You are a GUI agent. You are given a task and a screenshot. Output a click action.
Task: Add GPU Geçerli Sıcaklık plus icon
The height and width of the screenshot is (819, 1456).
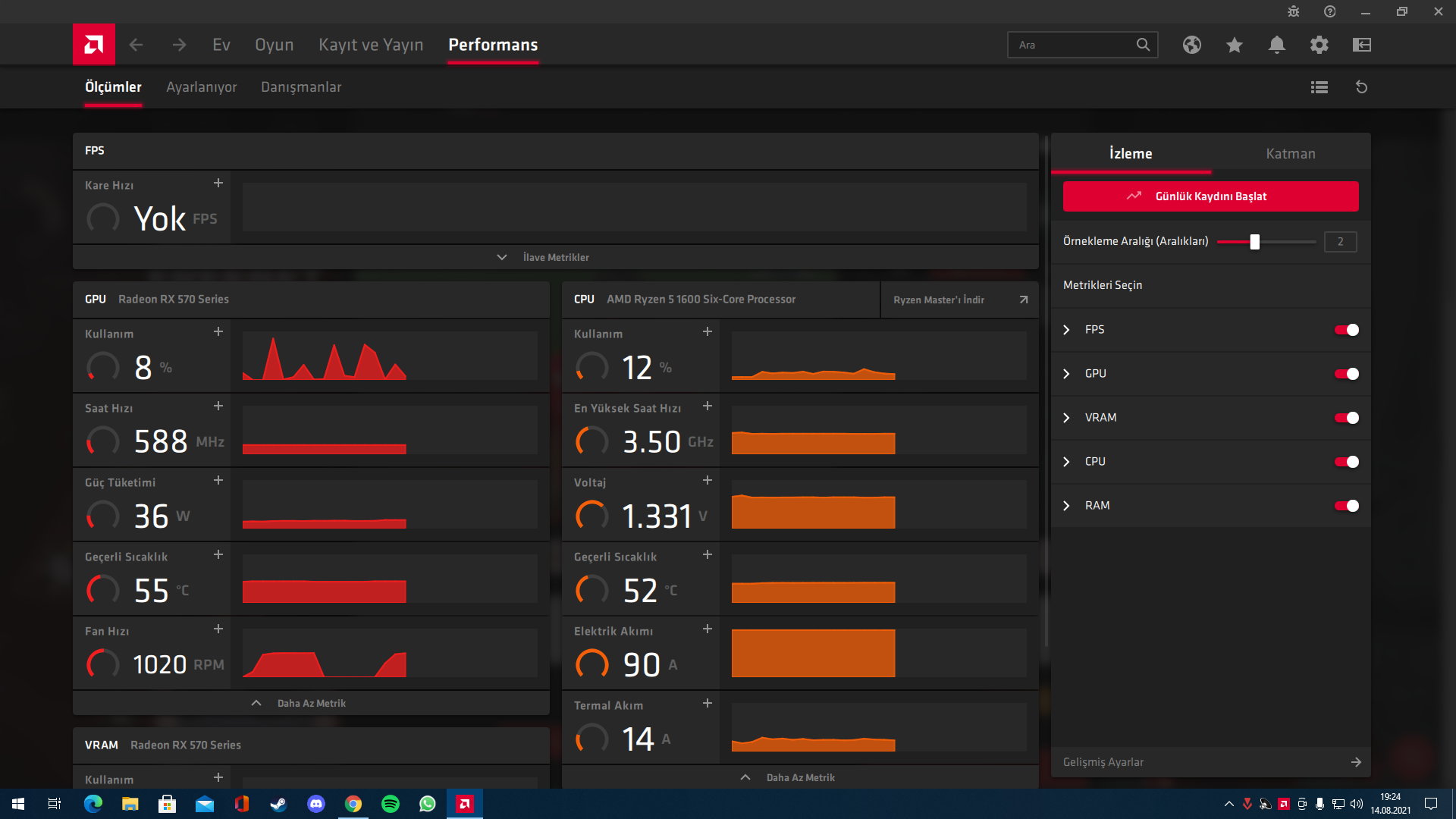(x=218, y=554)
